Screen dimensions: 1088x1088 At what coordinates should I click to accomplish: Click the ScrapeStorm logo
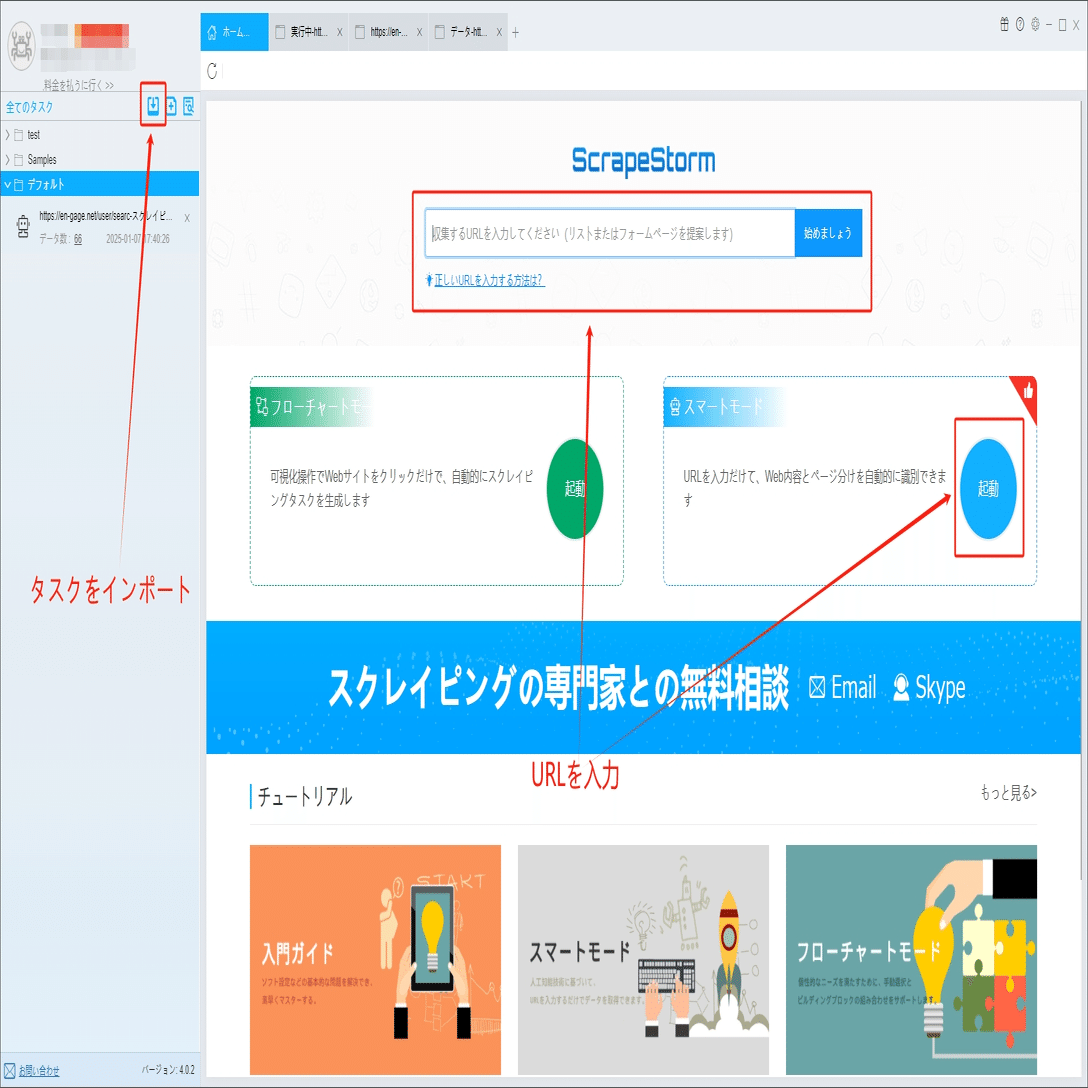click(643, 160)
